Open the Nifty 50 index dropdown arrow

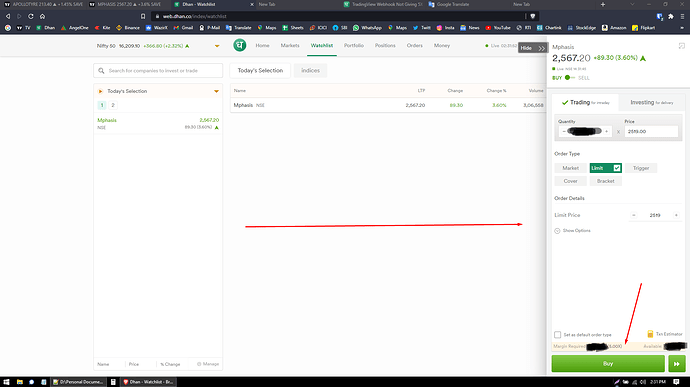click(x=217, y=46)
